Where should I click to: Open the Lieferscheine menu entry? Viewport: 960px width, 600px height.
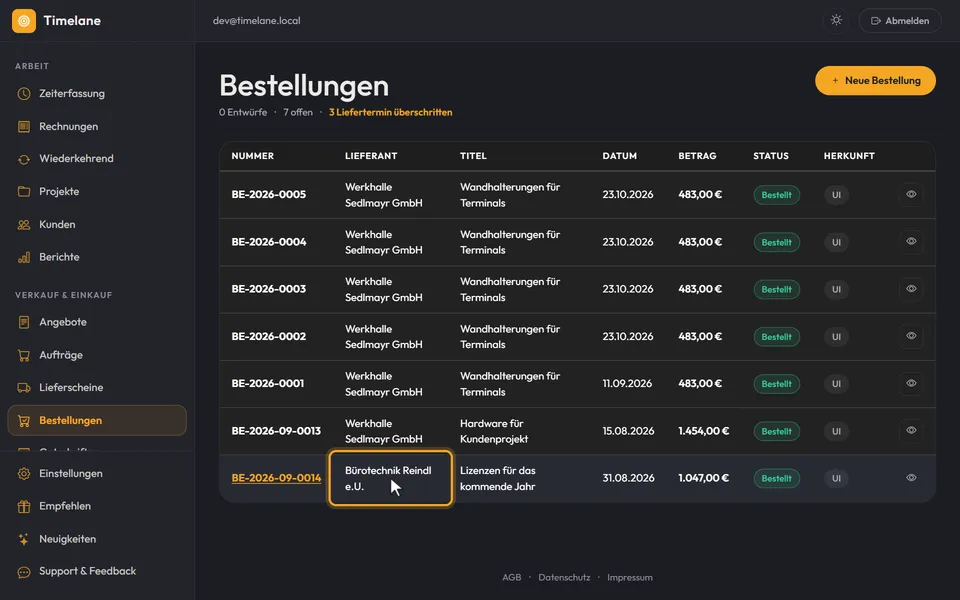pyautogui.click(x=97, y=388)
